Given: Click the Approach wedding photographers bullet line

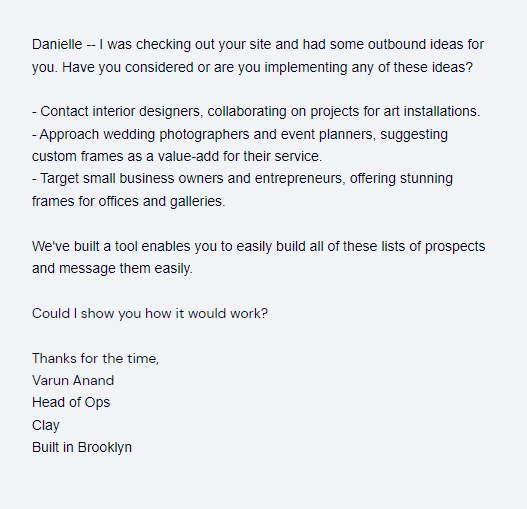Looking at the screenshot, I should [240, 134].
